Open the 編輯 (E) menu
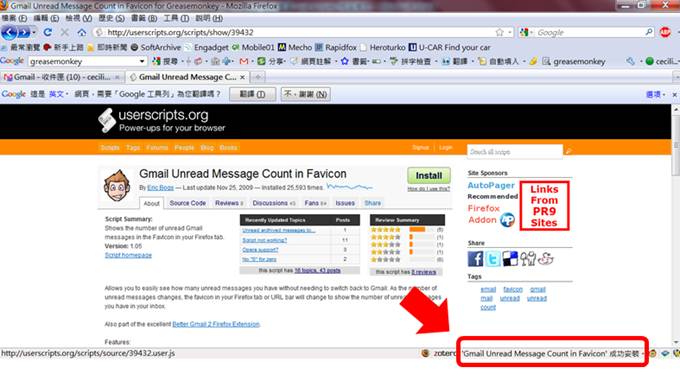Viewport: 680px width, 374px height. point(46,18)
